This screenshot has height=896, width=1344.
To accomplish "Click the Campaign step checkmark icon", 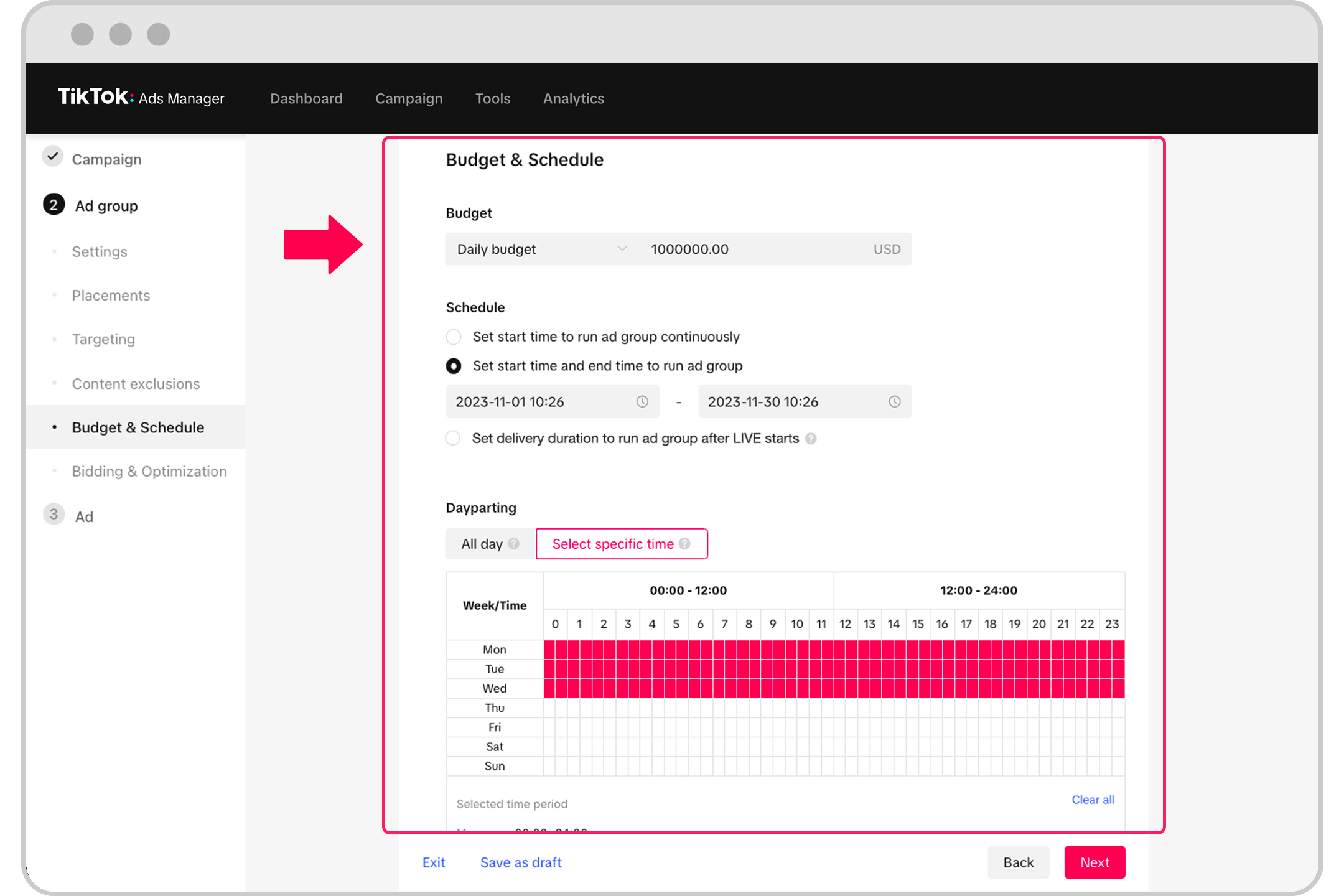I will click(54, 157).
